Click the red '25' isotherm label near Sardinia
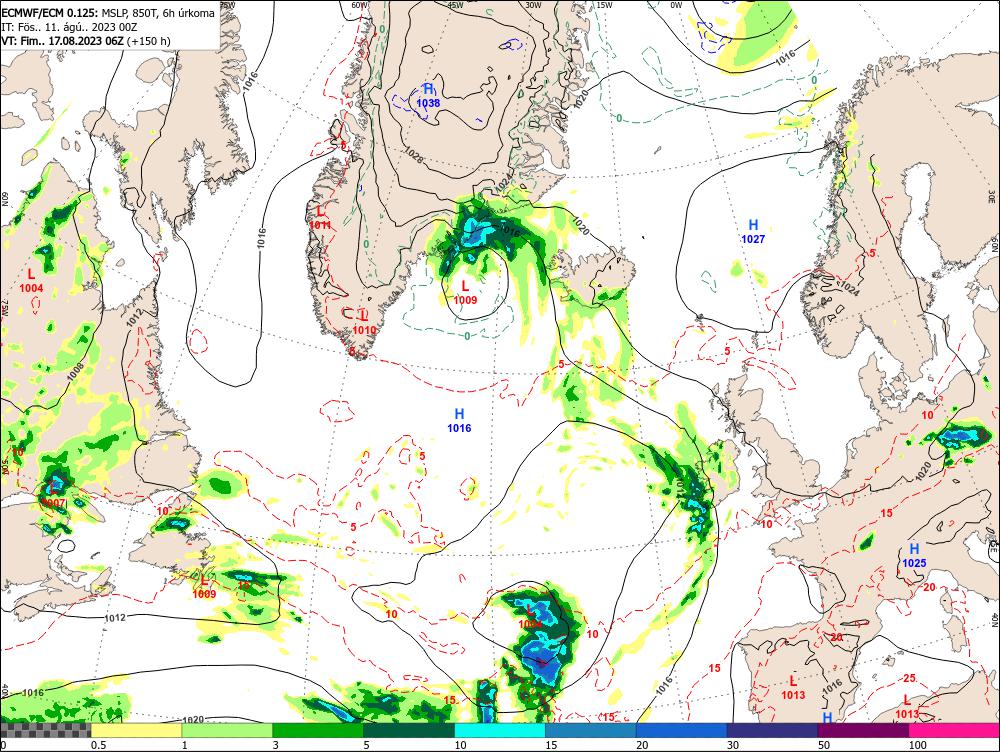The image size is (1000, 752). 909,678
